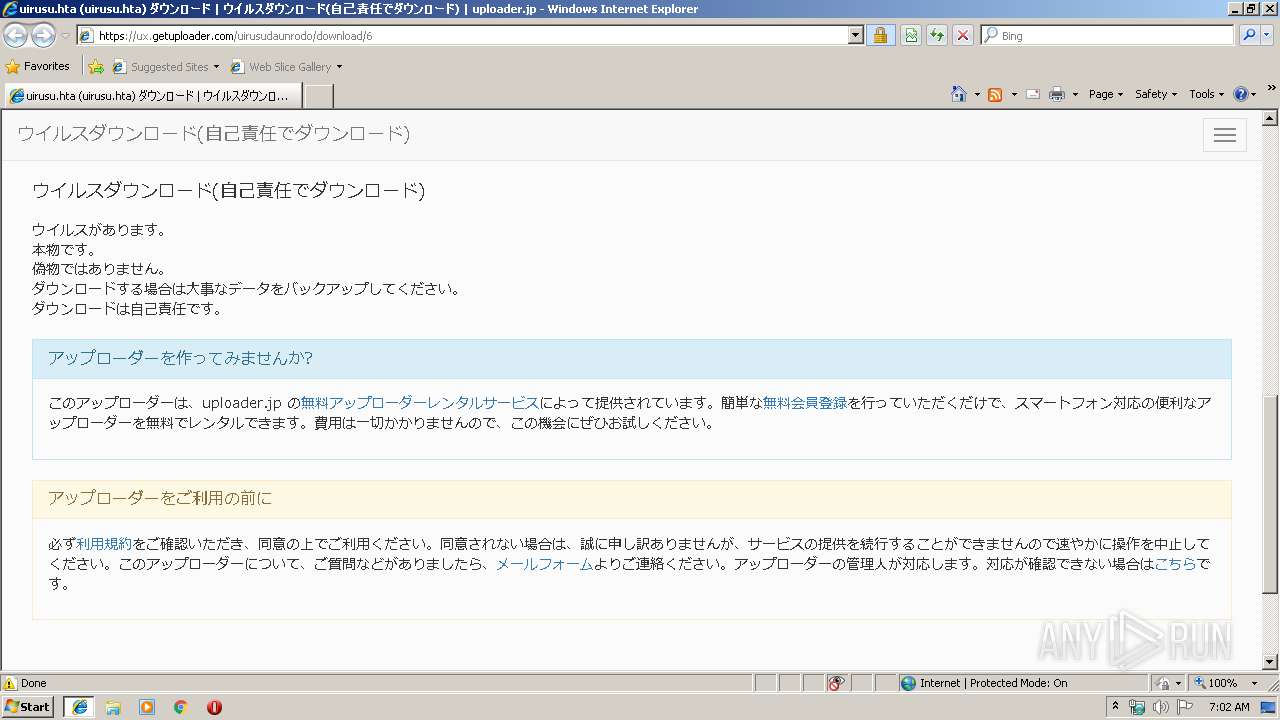Open Favorites star button
Image resolution: width=1280 pixels, height=720 pixels.
37,67
